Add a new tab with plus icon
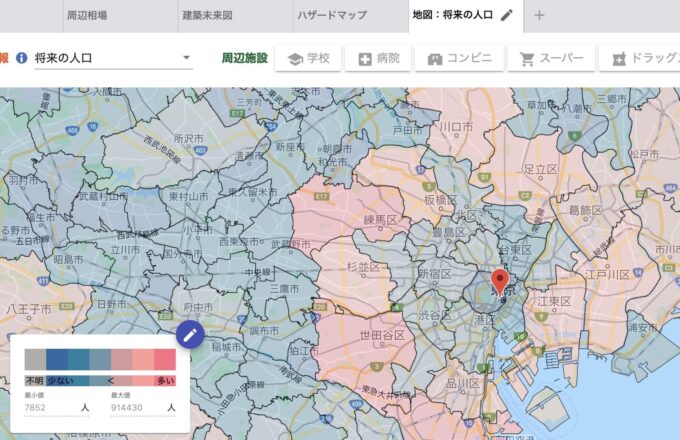 (540, 15)
